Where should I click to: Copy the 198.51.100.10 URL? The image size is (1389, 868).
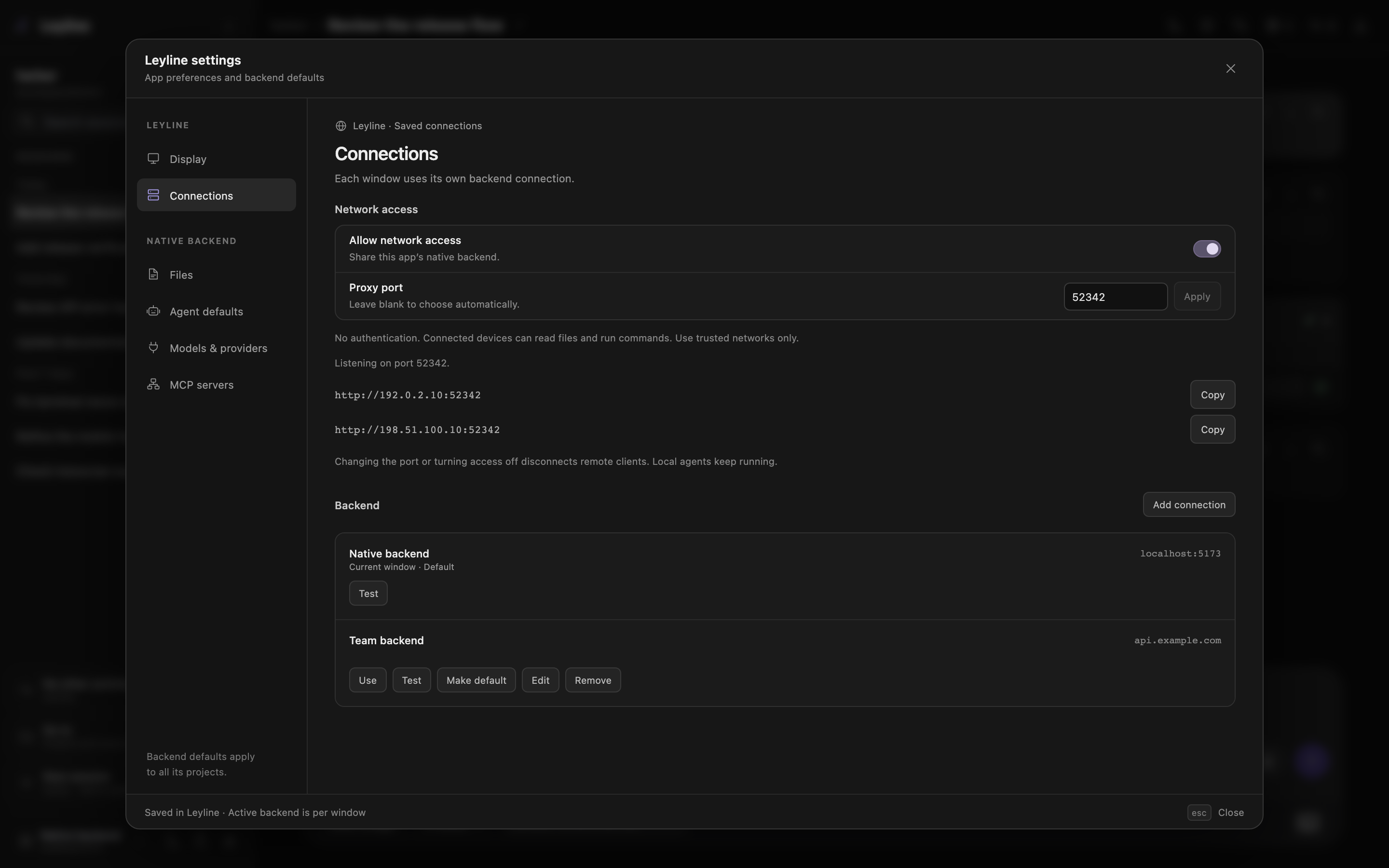point(1212,429)
